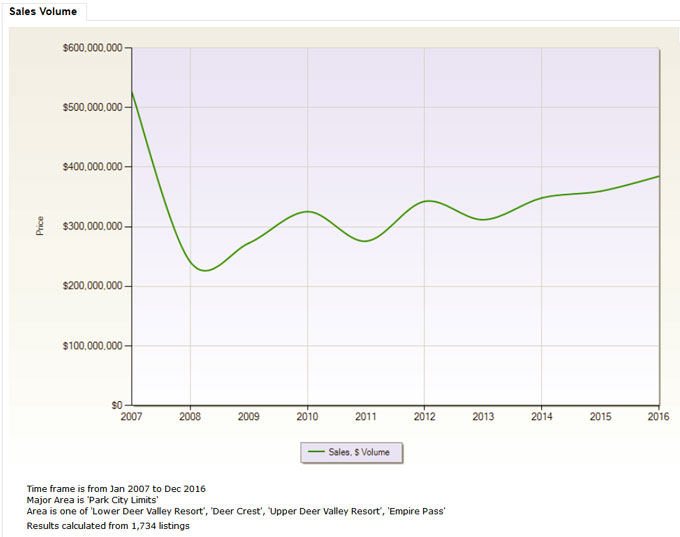This screenshot has width=680, height=537.
Task: Click the 2012 year label
Action: tap(425, 417)
